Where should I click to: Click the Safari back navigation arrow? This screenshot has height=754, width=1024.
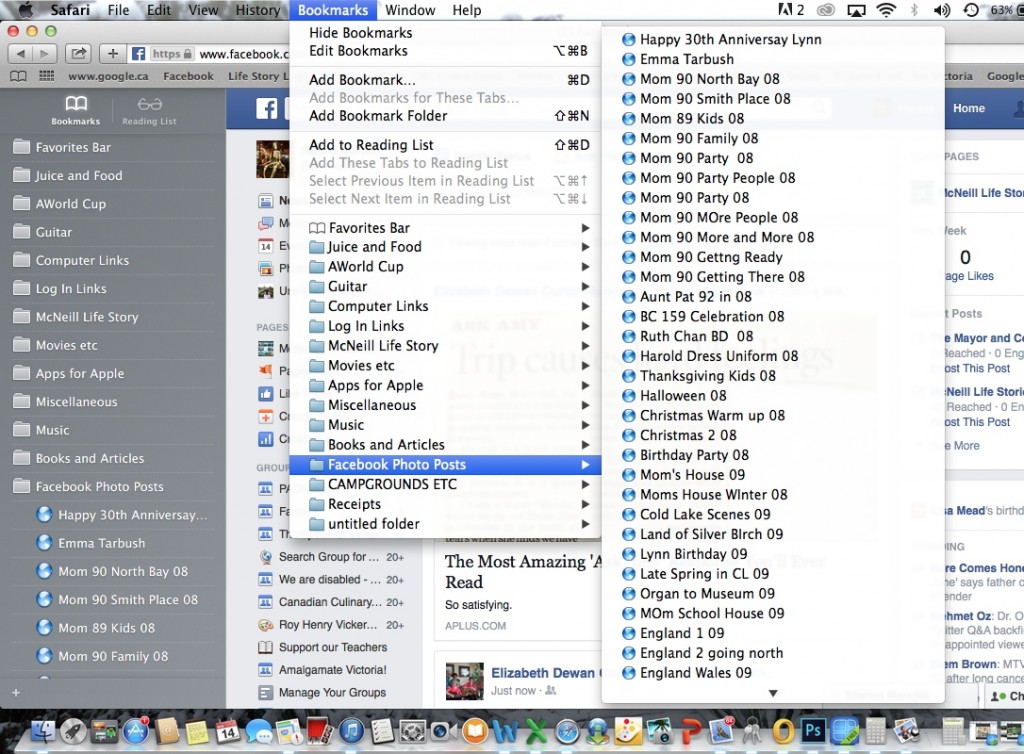click(21, 54)
